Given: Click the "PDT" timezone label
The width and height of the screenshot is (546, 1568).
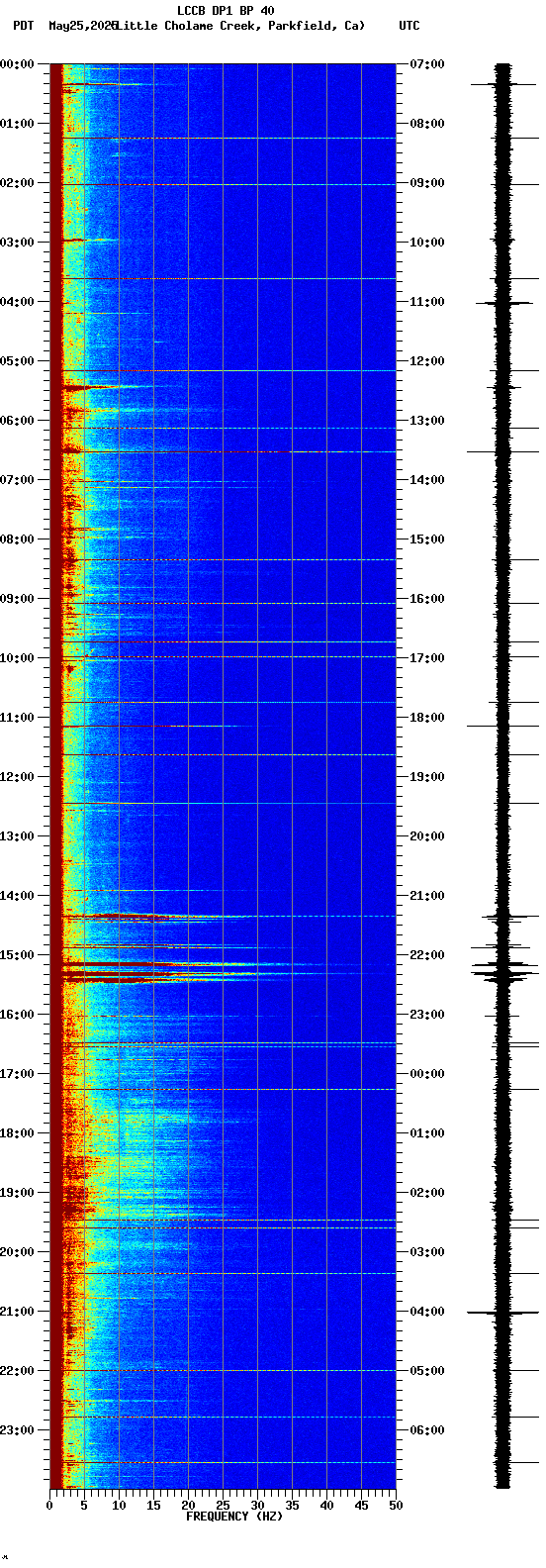Looking at the screenshot, I should pyautogui.click(x=23, y=26).
